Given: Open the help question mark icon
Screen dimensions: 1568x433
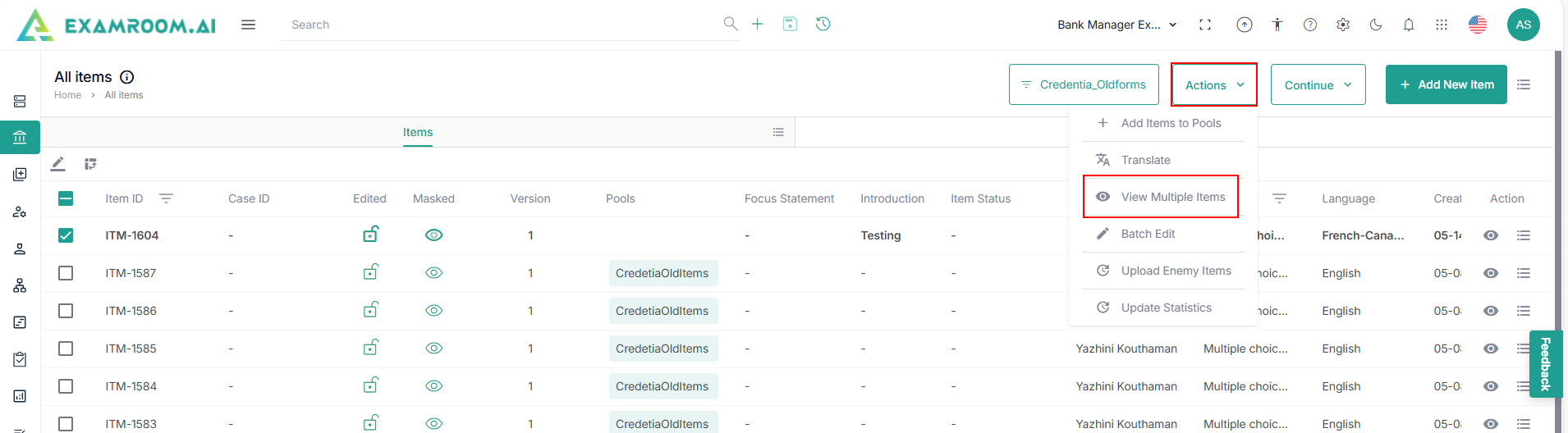Looking at the screenshot, I should pyautogui.click(x=1310, y=25).
